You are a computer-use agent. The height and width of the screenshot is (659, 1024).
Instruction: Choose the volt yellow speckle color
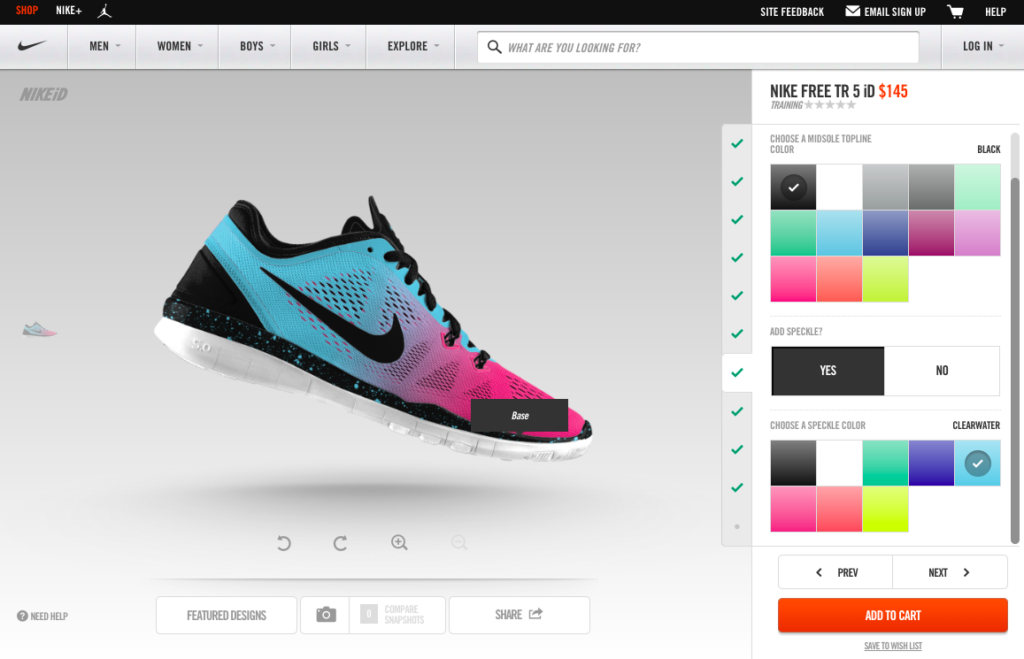click(x=885, y=509)
